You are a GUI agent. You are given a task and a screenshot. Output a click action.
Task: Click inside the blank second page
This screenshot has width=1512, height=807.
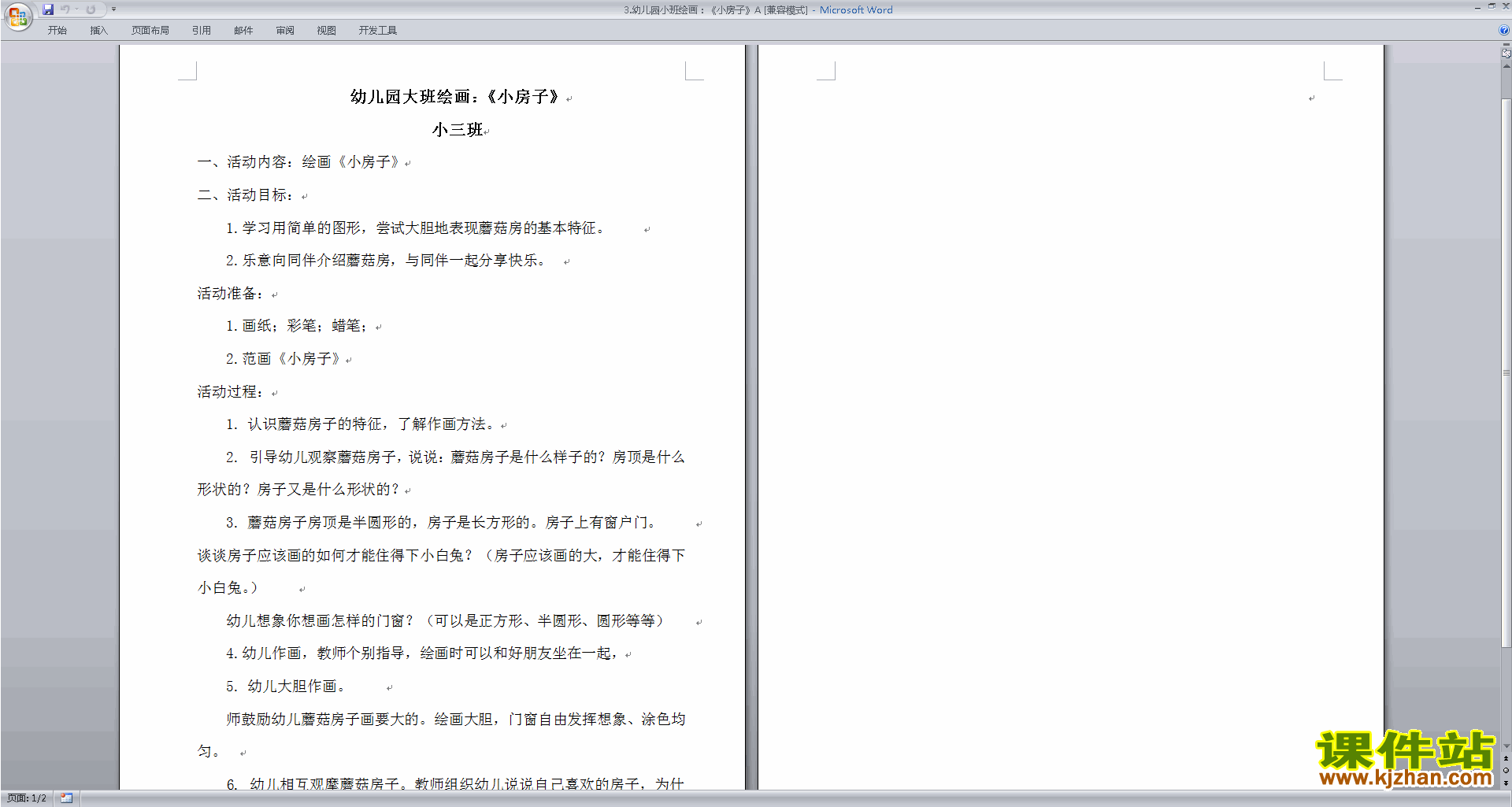[x=1071, y=417]
